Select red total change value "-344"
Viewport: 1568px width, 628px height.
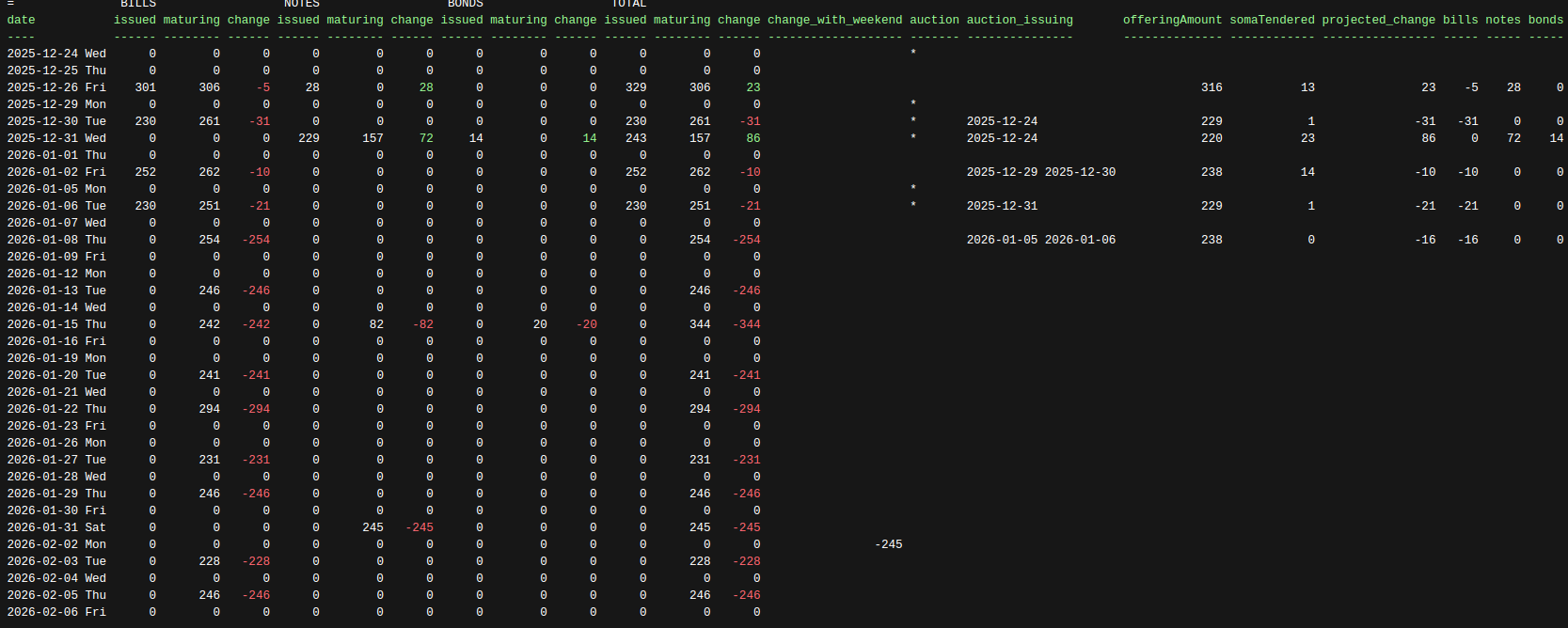coord(747,324)
